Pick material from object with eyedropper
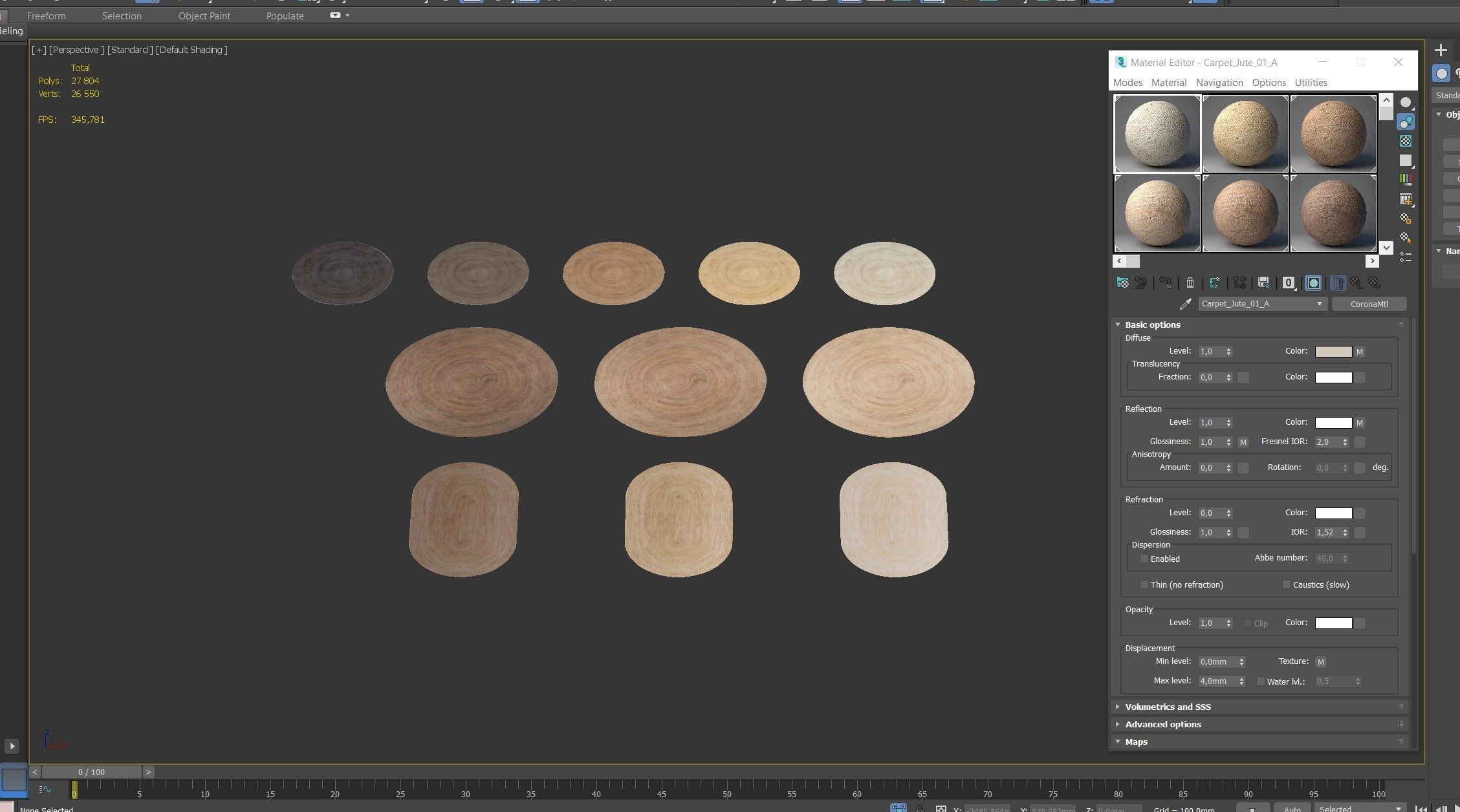Image resolution: width=1460 pixels, height=812 pixels. point(1185,304)
